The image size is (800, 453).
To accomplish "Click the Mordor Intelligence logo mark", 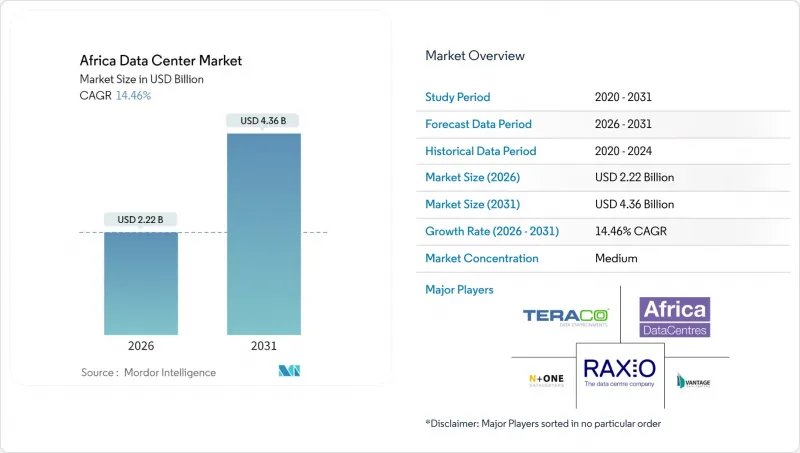I will [x=290, y=372].
